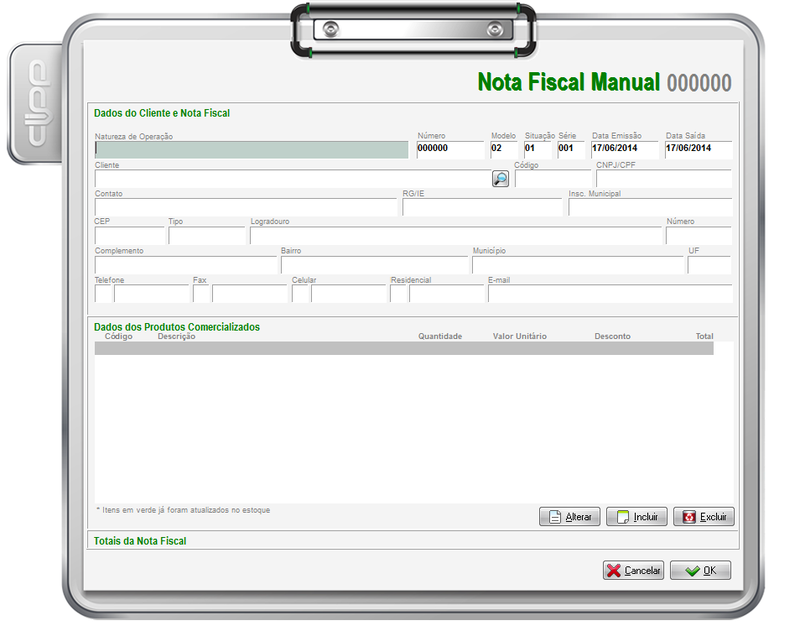800x631 pixels.
Task: Click the Cliente name field
Action: [290, 179]
